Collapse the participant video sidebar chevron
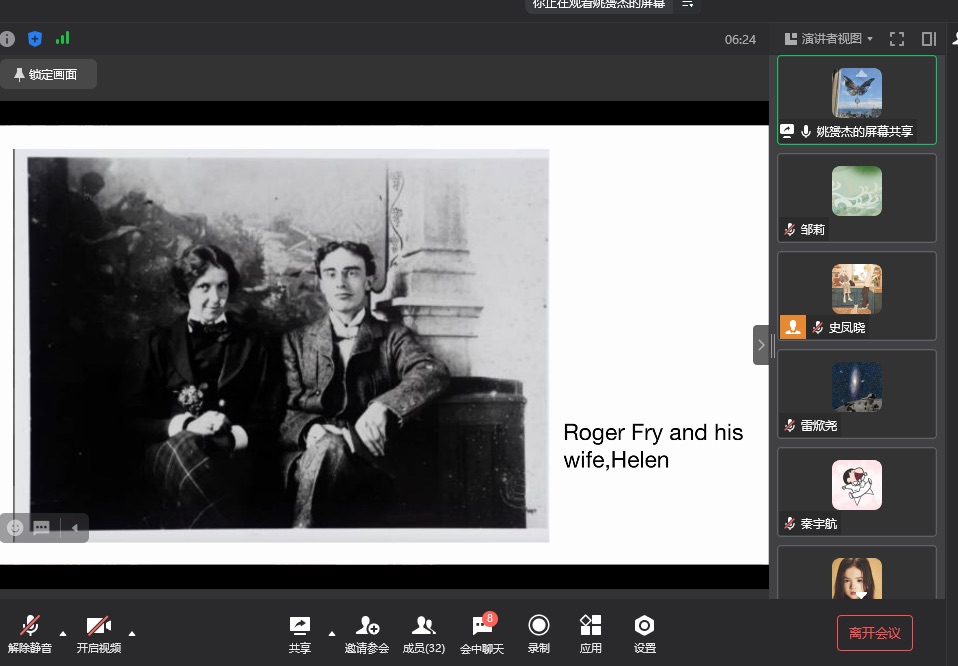The height and width of the screenshot is (666, 958). 761,345
